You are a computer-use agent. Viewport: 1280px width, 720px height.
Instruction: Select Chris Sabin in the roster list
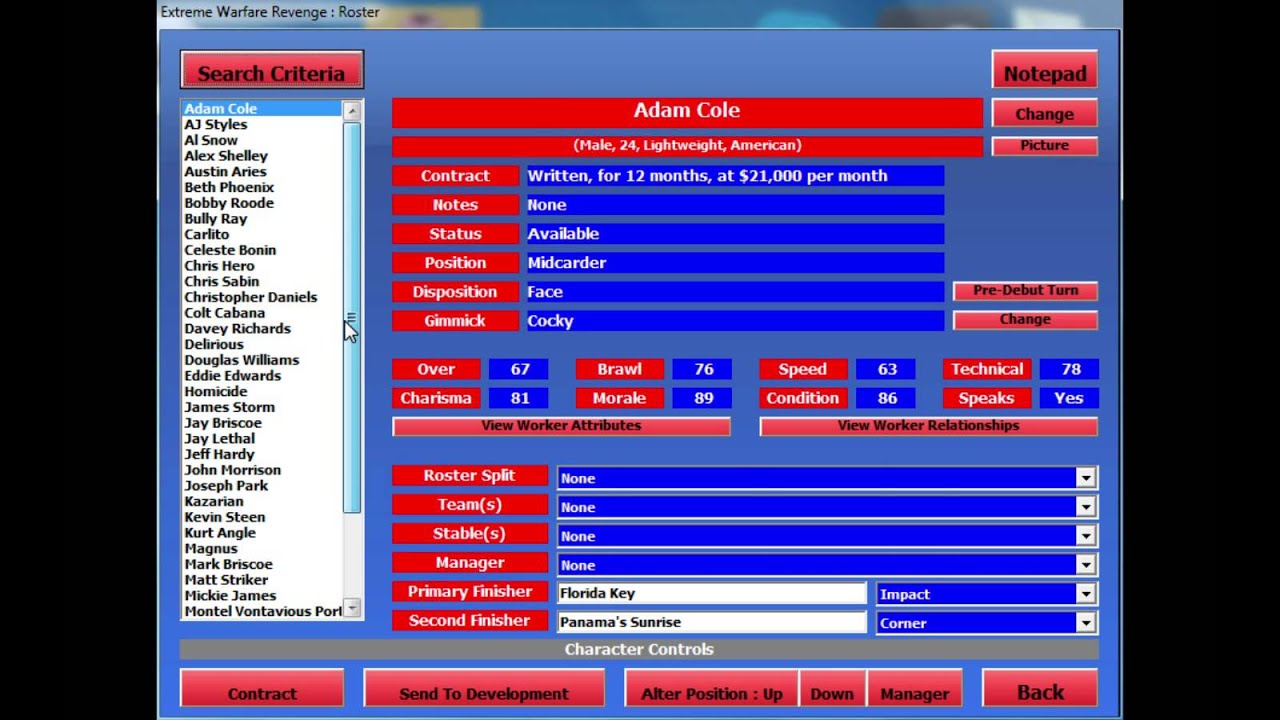click(x=221, y=282)
